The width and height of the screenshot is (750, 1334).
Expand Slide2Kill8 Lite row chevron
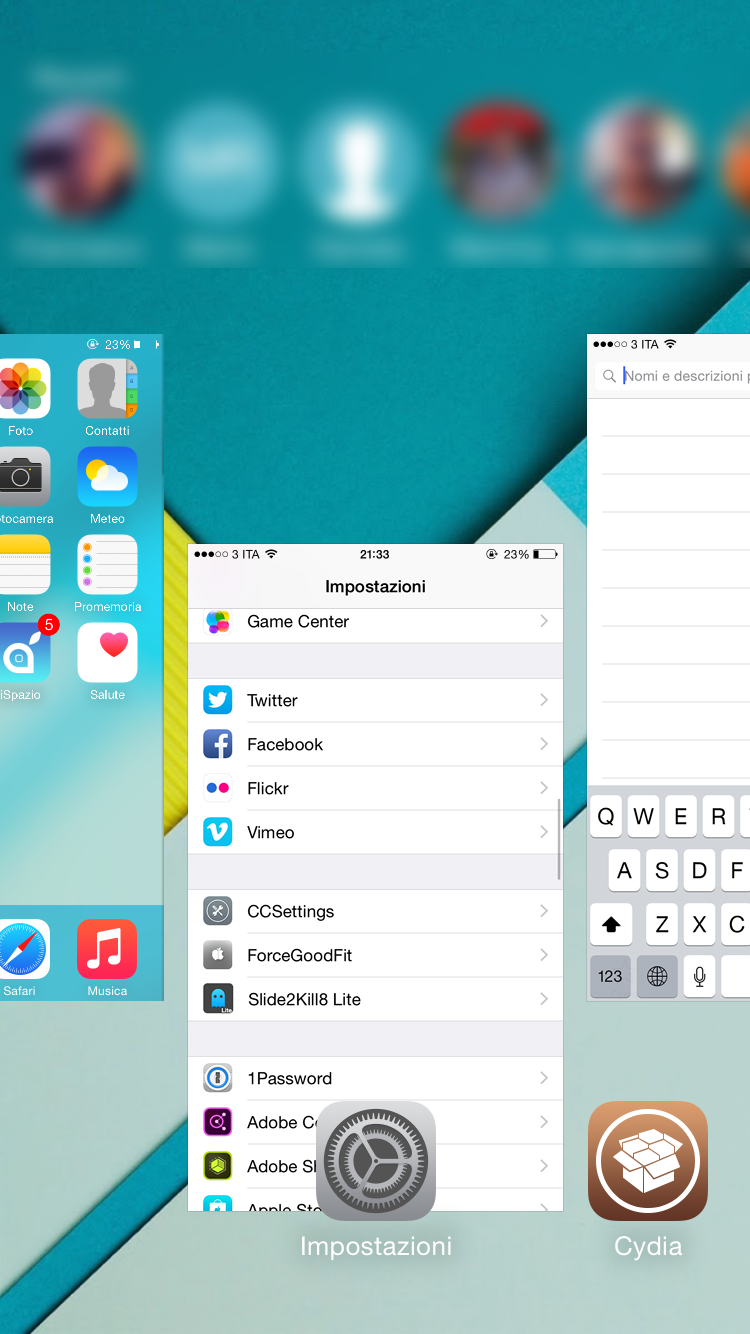click(x=544, y=999)
